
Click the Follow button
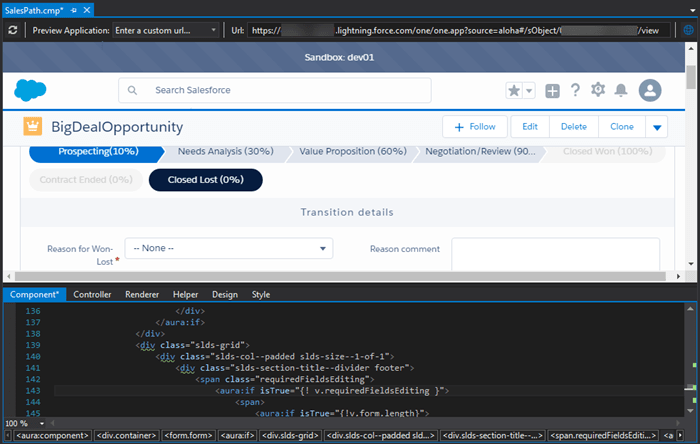point(475,127)
